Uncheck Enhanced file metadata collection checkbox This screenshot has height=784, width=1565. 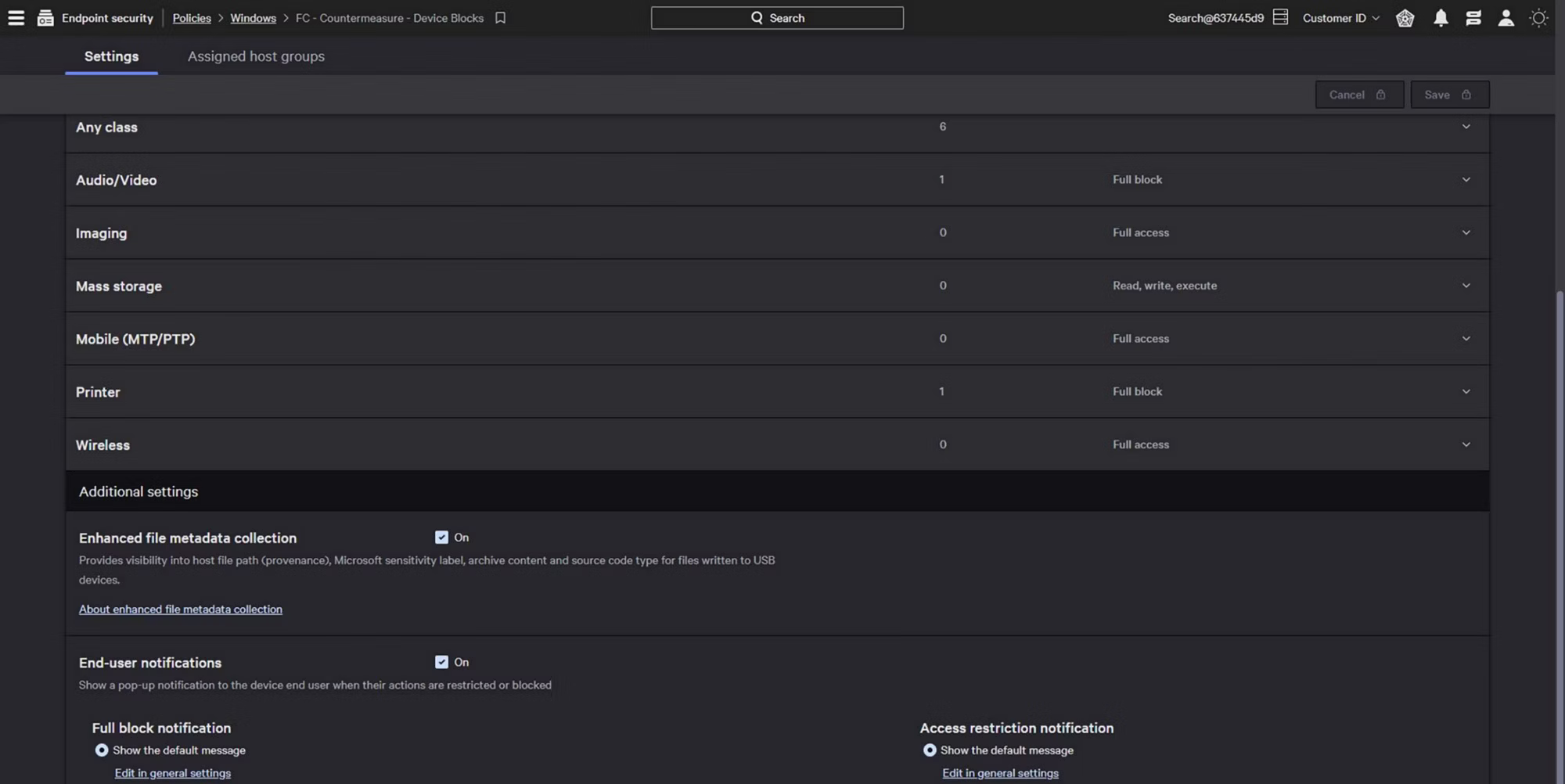[x=442, y=538]
